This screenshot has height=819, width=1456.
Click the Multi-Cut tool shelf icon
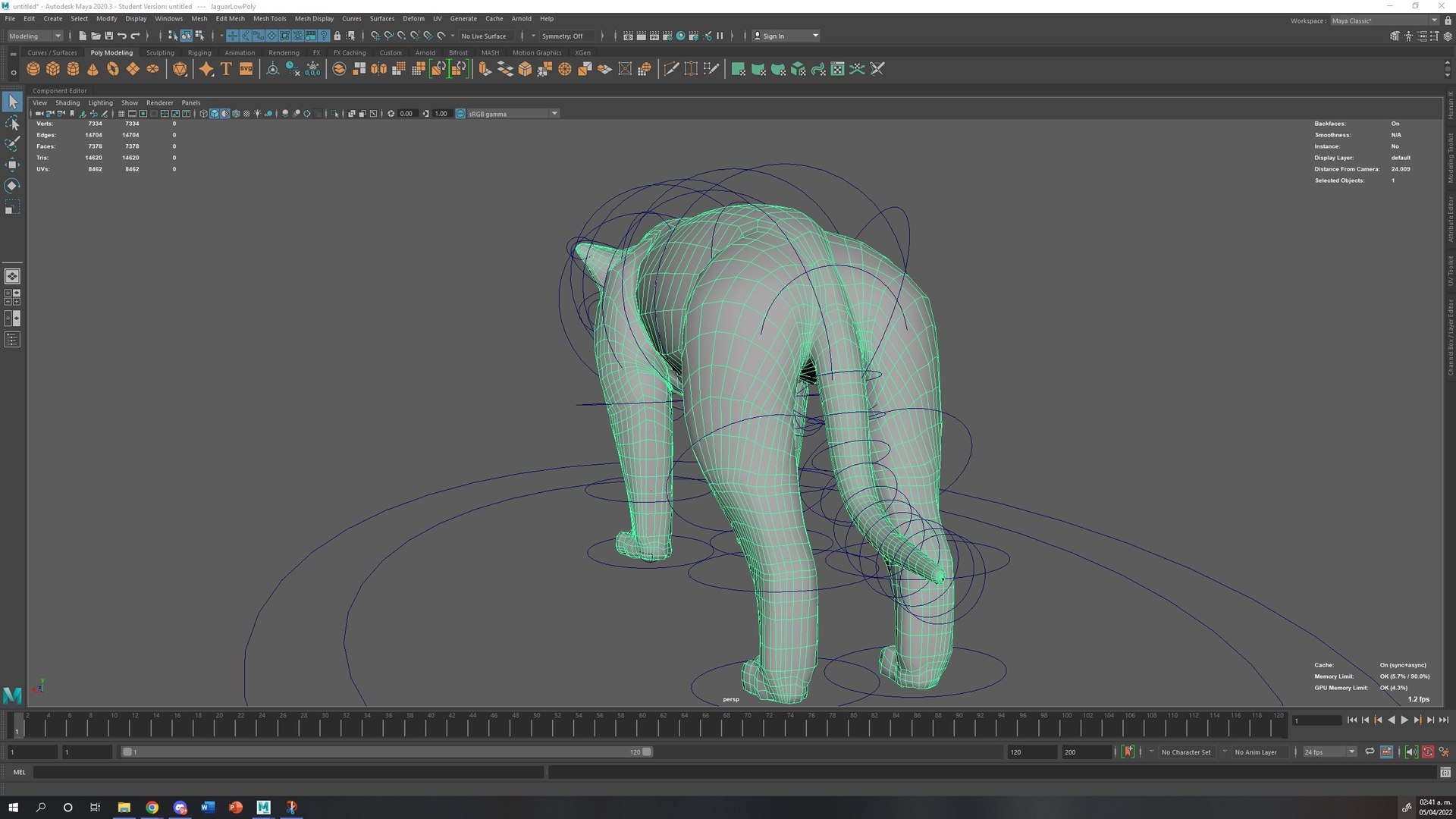pos(671,69)
